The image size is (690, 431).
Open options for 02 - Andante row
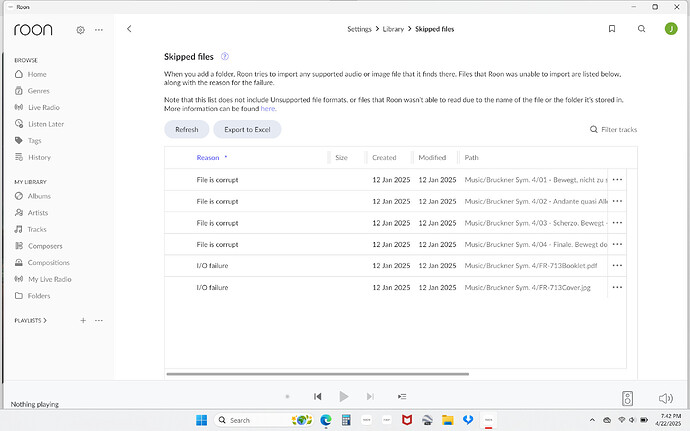617,201
